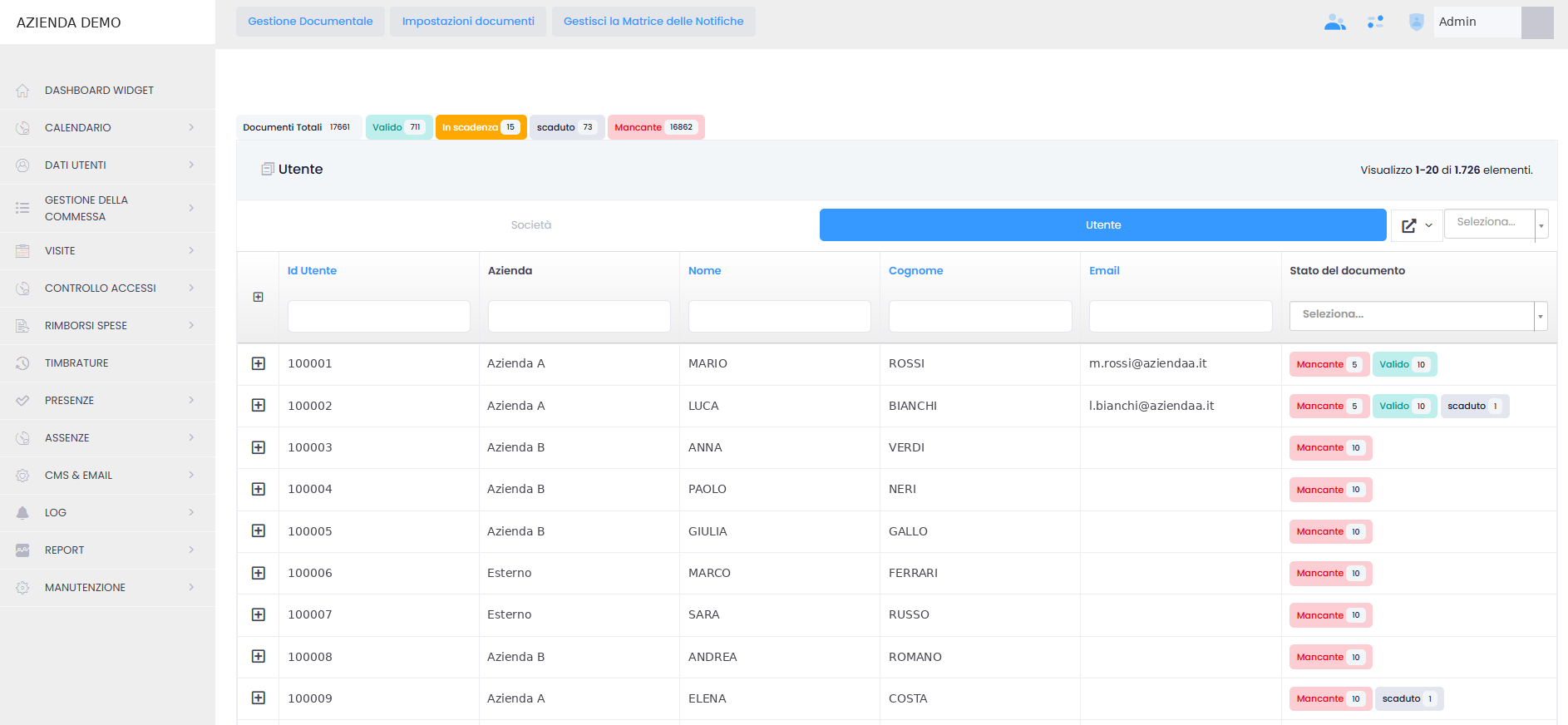This screenshot has height=725, width=1568.
Task: Sort by the Cognome column
Action: click(x=915, y=271)
